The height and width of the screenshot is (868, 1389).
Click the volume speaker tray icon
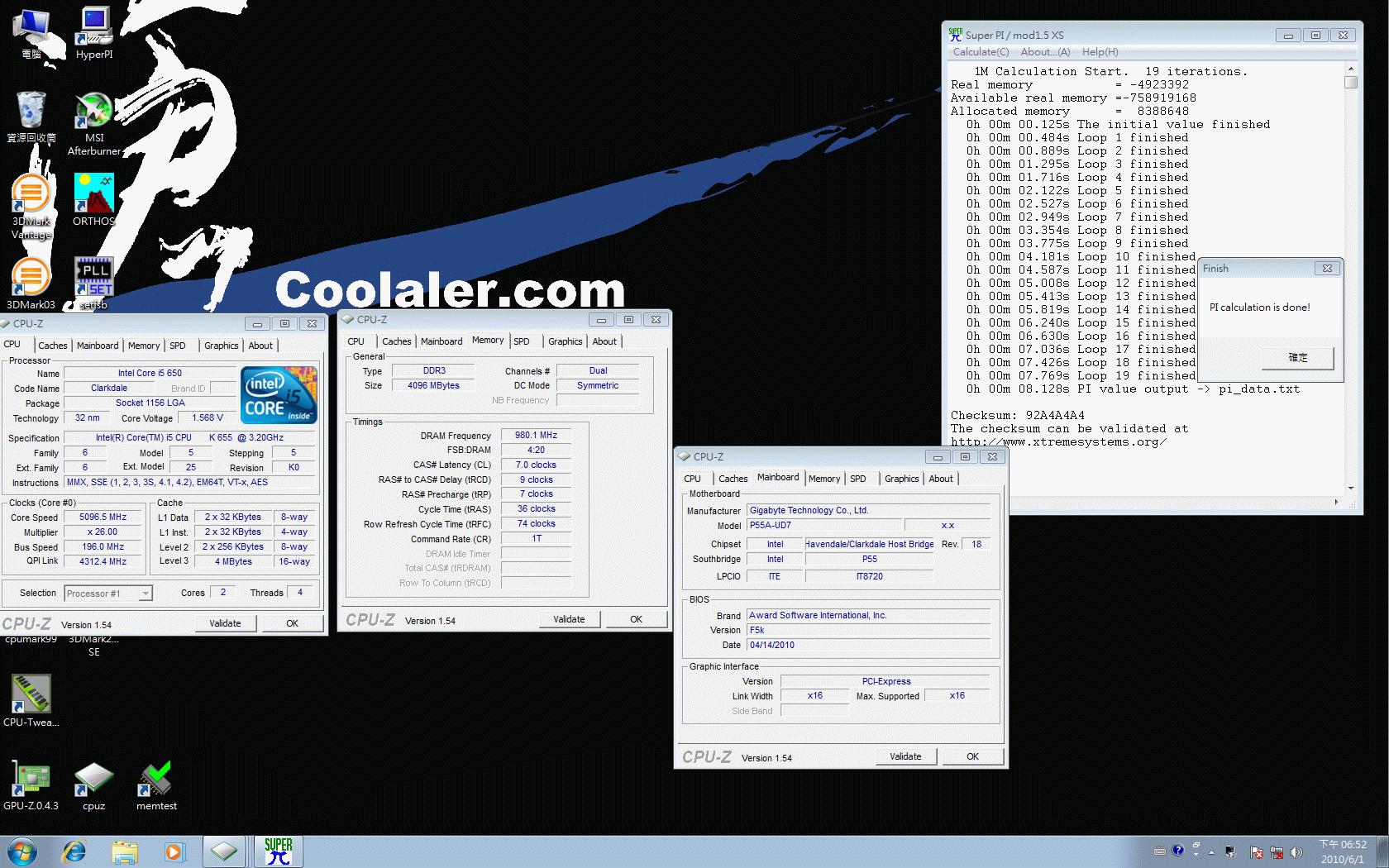tap(1296, 852)
